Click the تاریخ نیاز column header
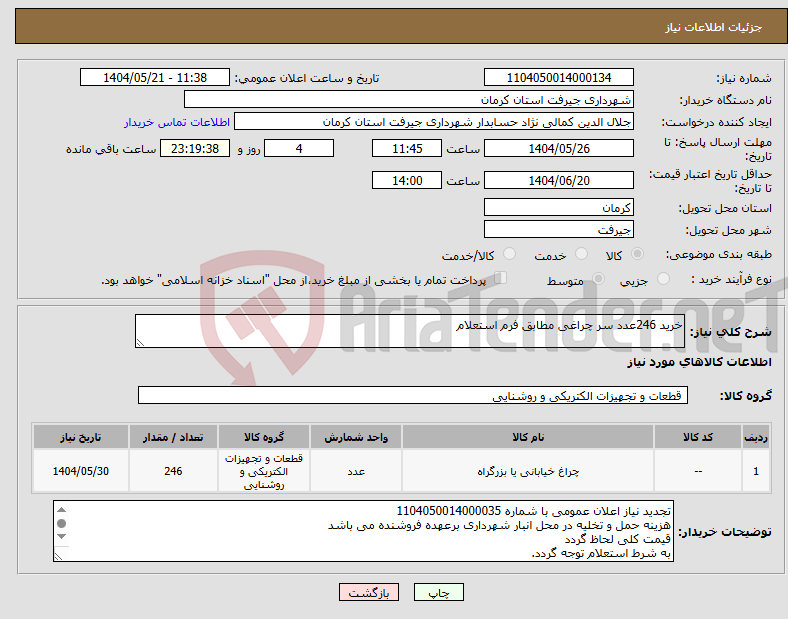The height and width of the screenshot is (619, 788). (x=80, y=437)
